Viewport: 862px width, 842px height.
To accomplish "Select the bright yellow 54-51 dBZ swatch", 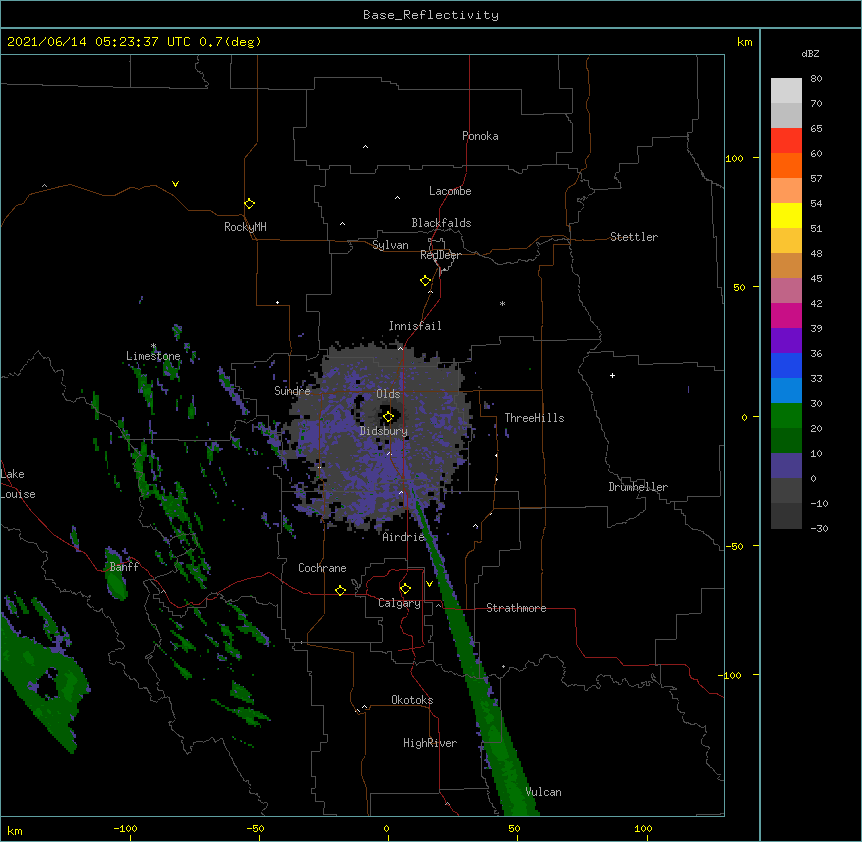I will click(786, 215).
